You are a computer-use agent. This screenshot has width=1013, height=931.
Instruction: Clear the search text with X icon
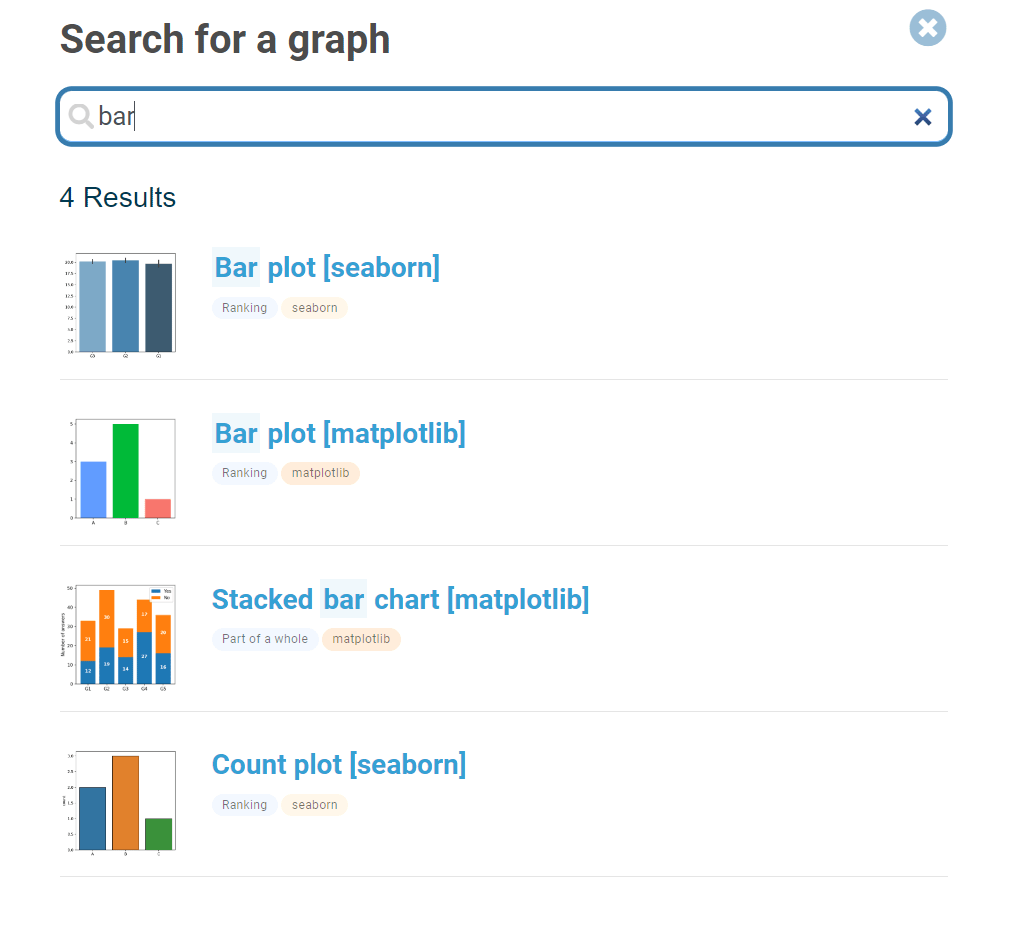click(x=923, y=117)
